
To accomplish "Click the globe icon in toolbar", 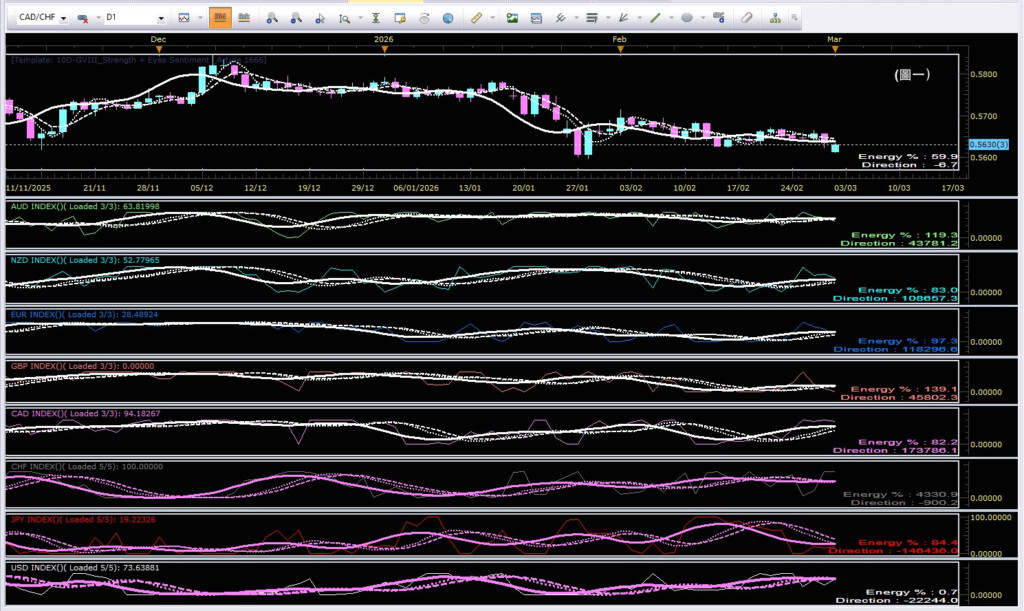I will coord(448,18).
